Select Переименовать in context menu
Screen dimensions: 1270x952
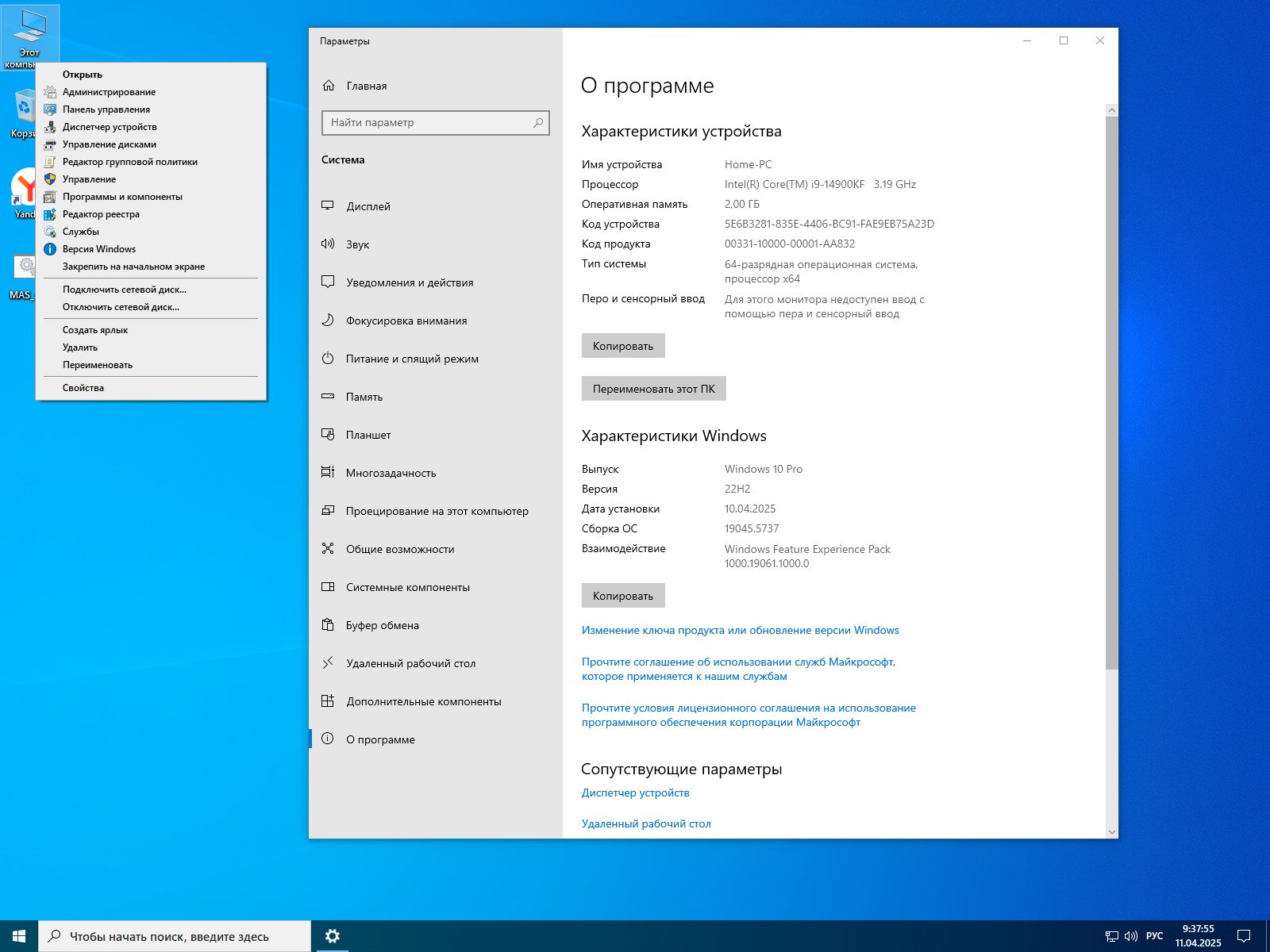(x=151, y=365)
